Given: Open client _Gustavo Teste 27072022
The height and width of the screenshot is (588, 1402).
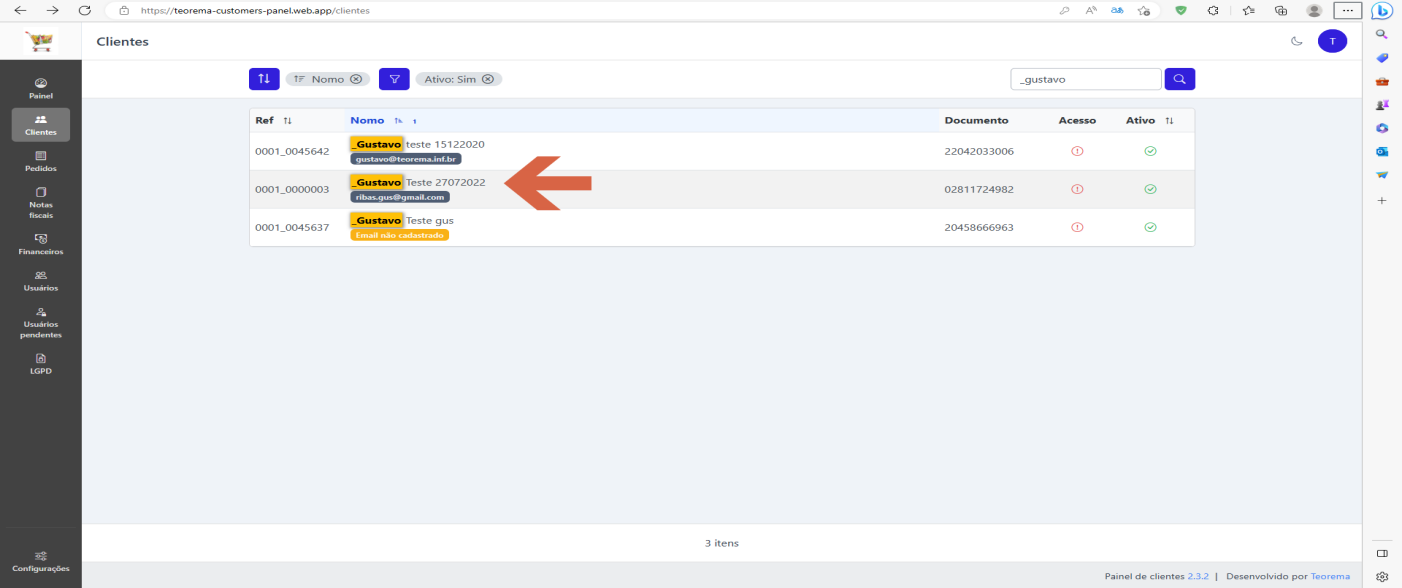Looking at the screenshot, I should [418, 182].
